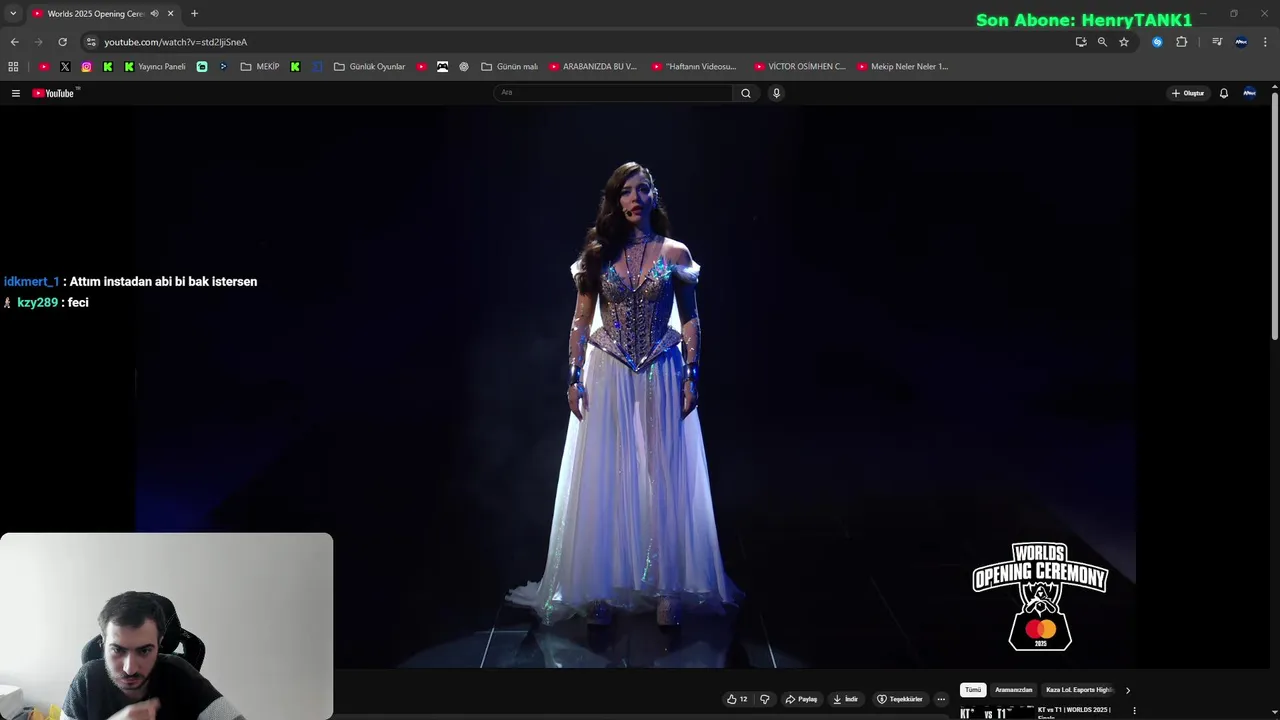Open the Shazam extension icon
1280x720 pixels.
tap(1157, 42)
